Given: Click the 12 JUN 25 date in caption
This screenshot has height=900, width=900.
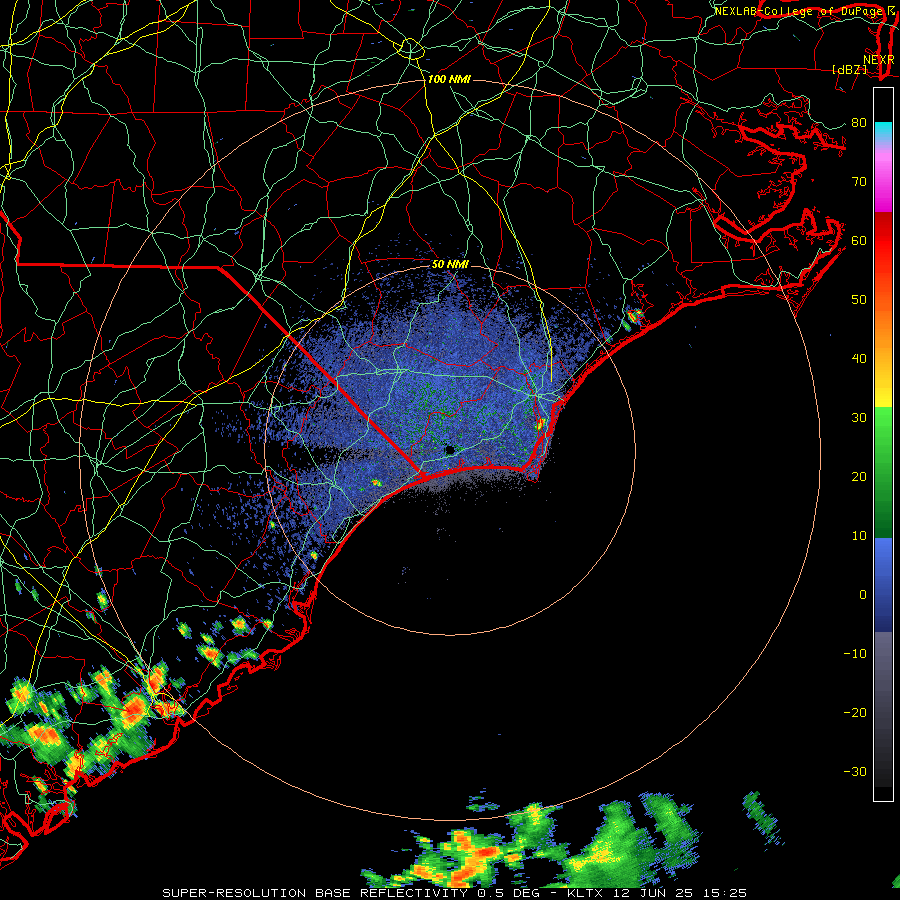Looking at the screenshot, I should point(653,893).
